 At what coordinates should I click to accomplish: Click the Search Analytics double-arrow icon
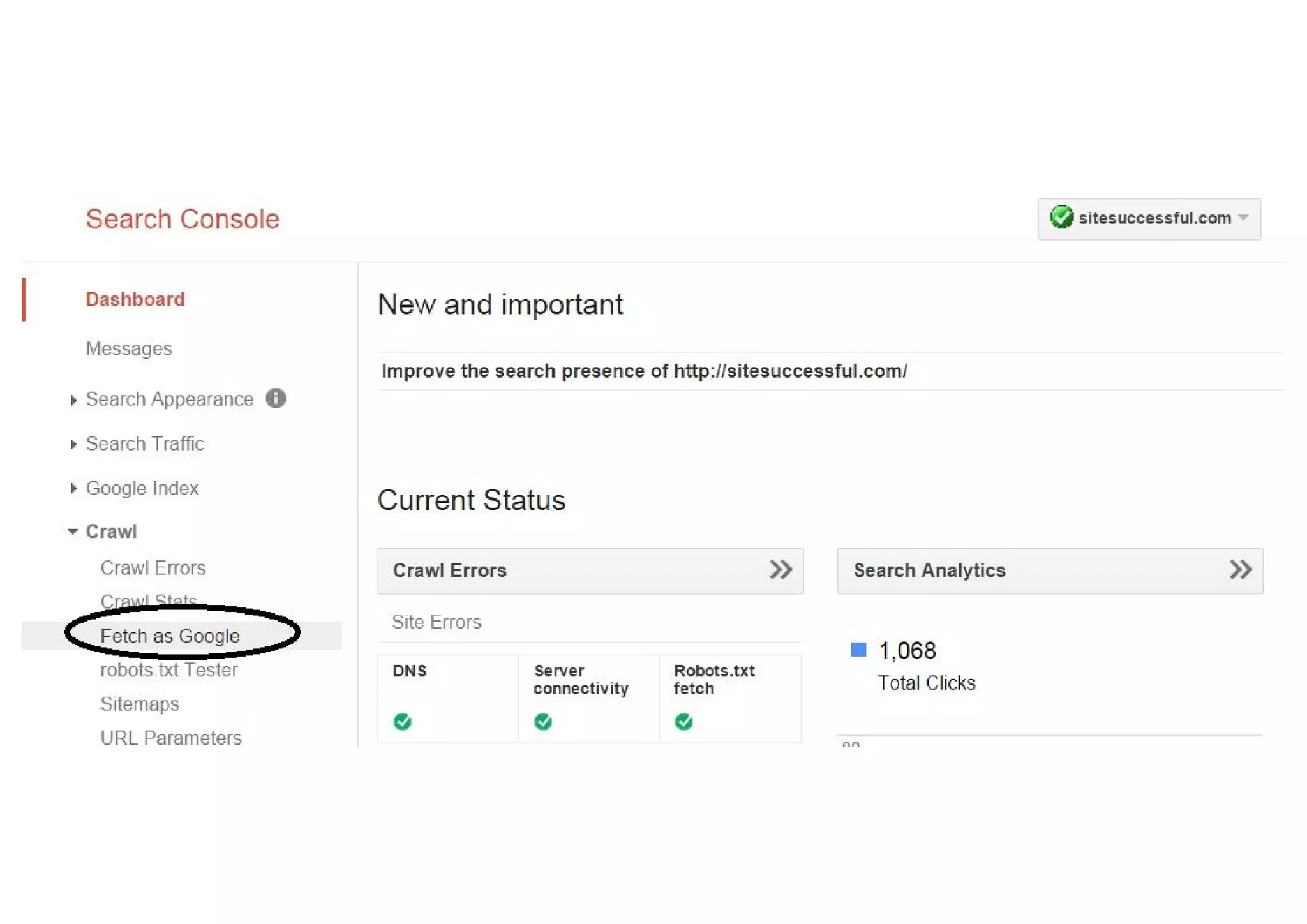1241,570
